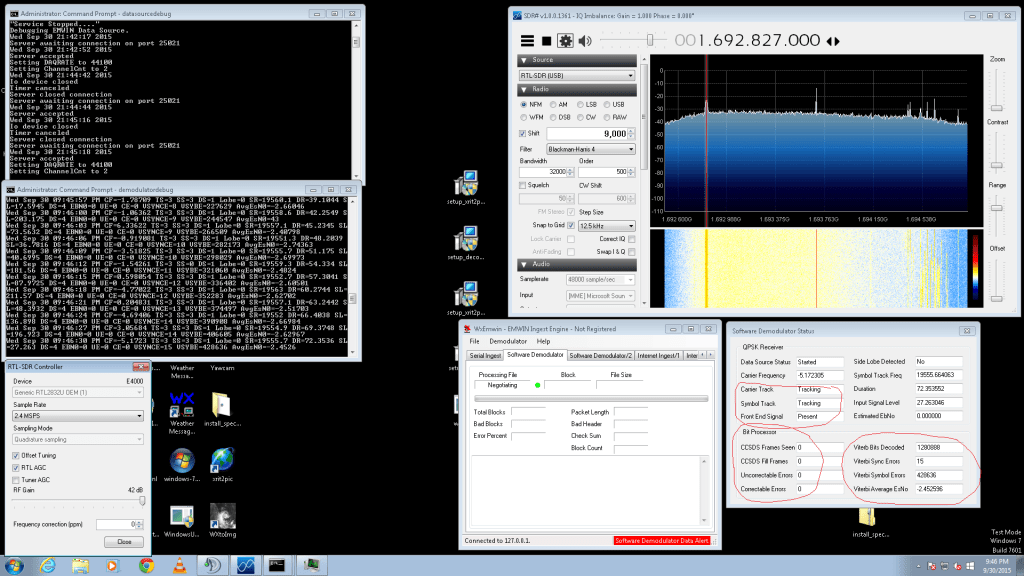Switch to the Serial Ingest tab
1024x576 pixels.
tap(485, 355)
